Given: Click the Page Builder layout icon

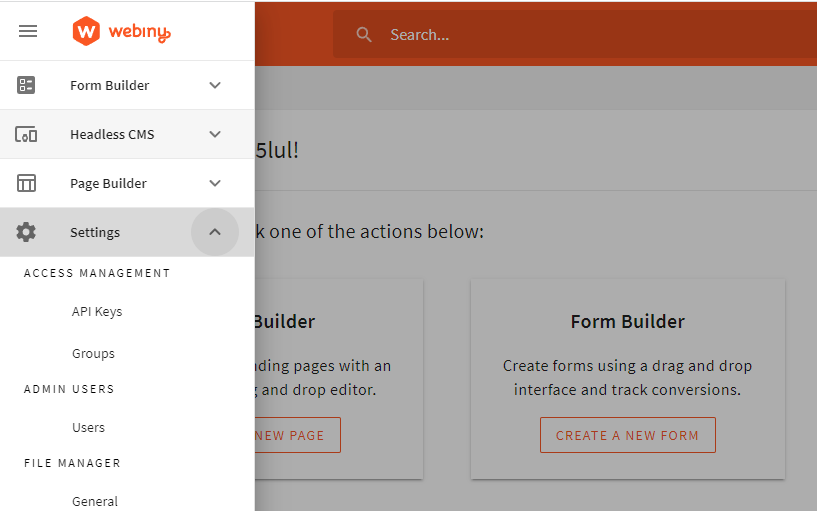Looking at the screenshot, I should coord(27,183).
